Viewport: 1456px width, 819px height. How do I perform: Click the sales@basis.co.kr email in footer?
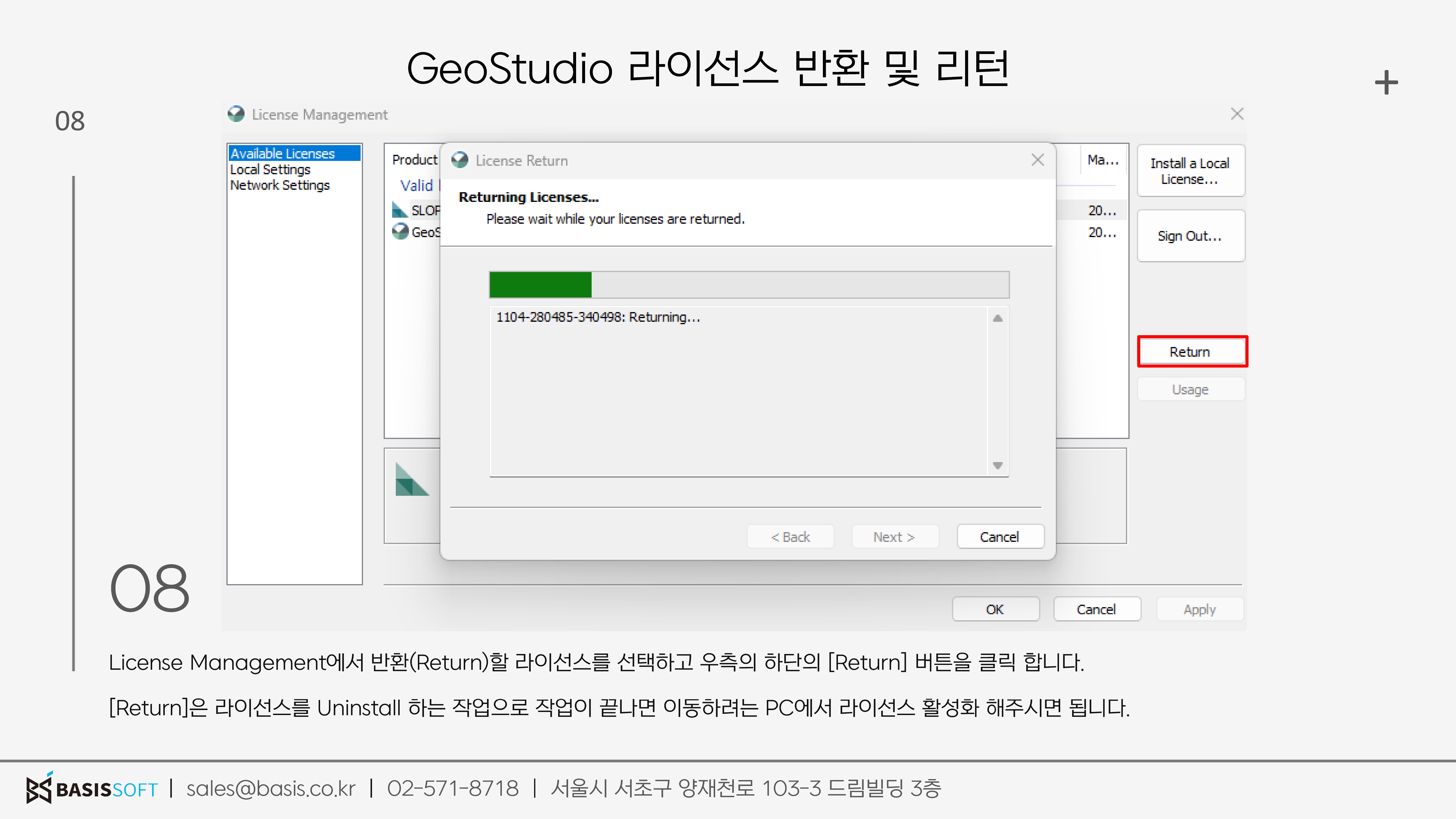(x=271, y=788)
